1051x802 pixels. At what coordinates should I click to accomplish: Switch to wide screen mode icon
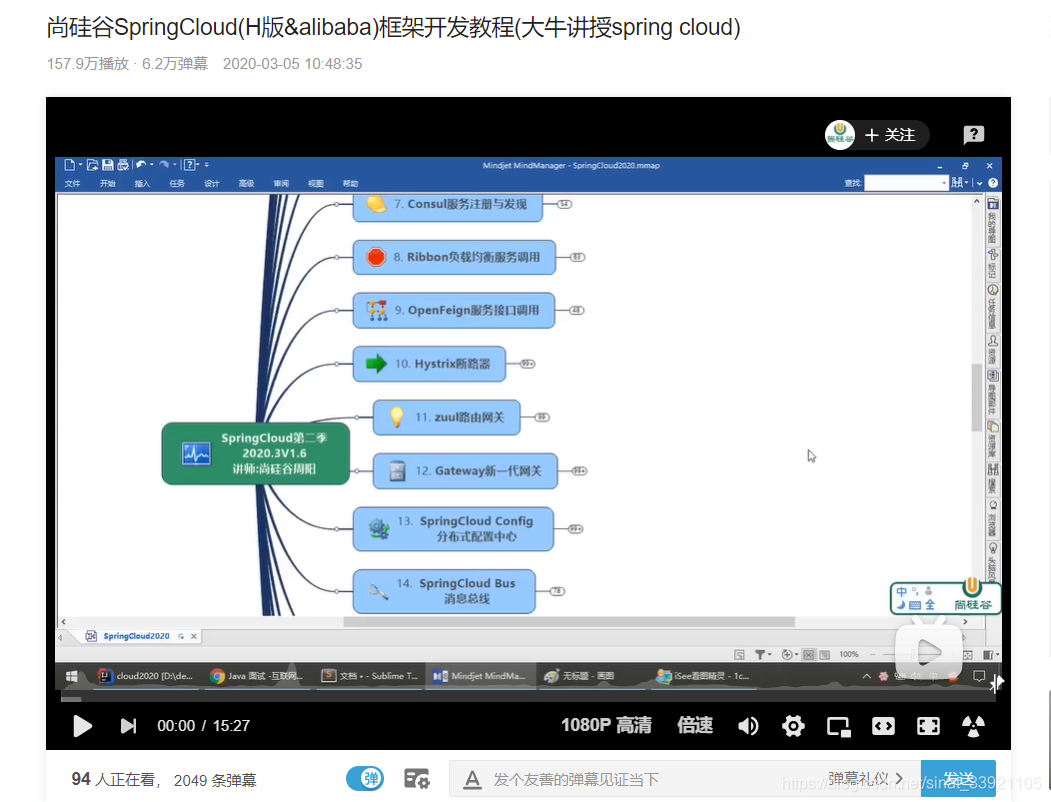tap(883, 726)
